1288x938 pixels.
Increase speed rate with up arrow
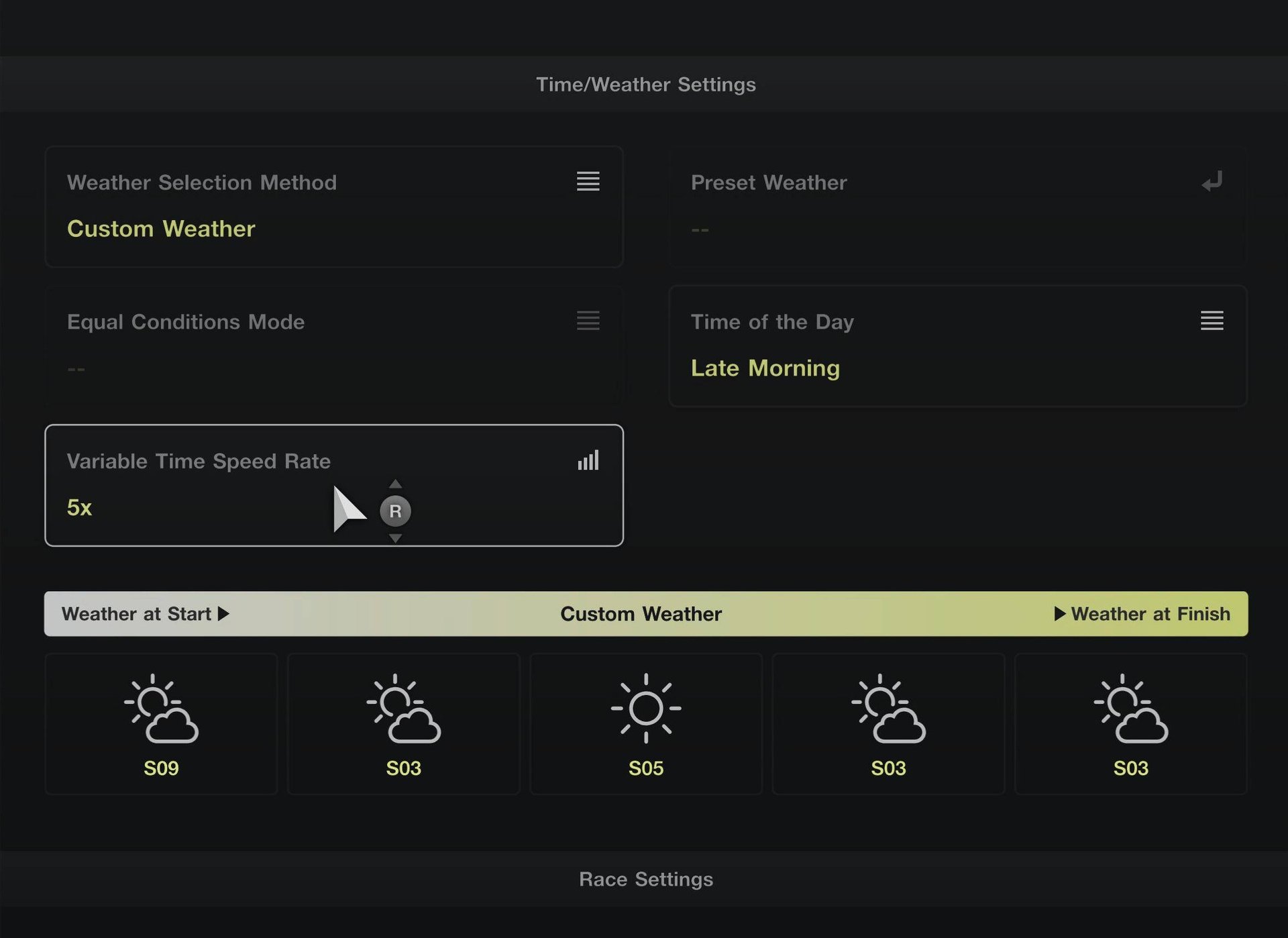395,484
